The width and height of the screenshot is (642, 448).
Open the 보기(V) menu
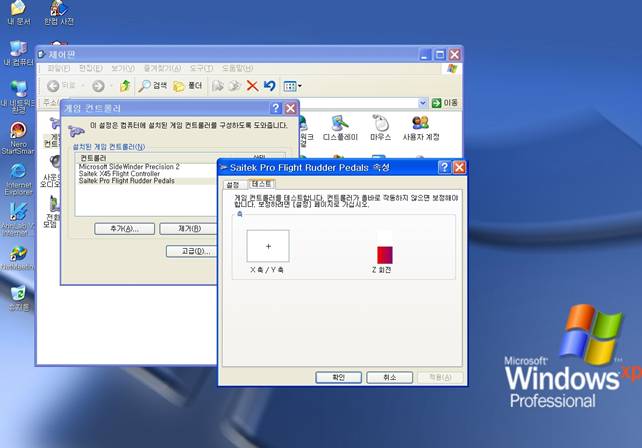coord(123,68)
